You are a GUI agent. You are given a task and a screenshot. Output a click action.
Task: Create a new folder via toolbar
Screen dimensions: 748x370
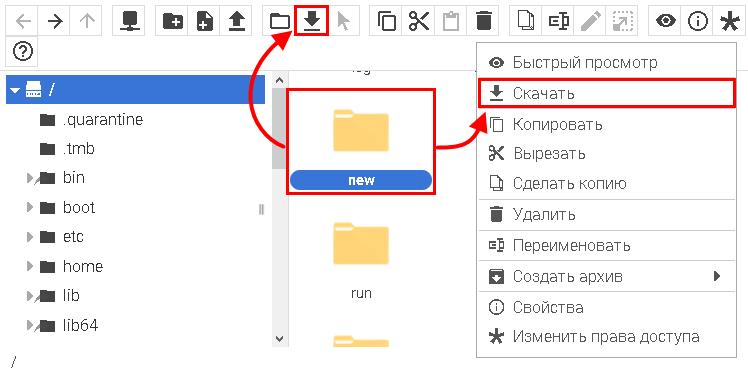pyautogui.click(x=172, y=21)
